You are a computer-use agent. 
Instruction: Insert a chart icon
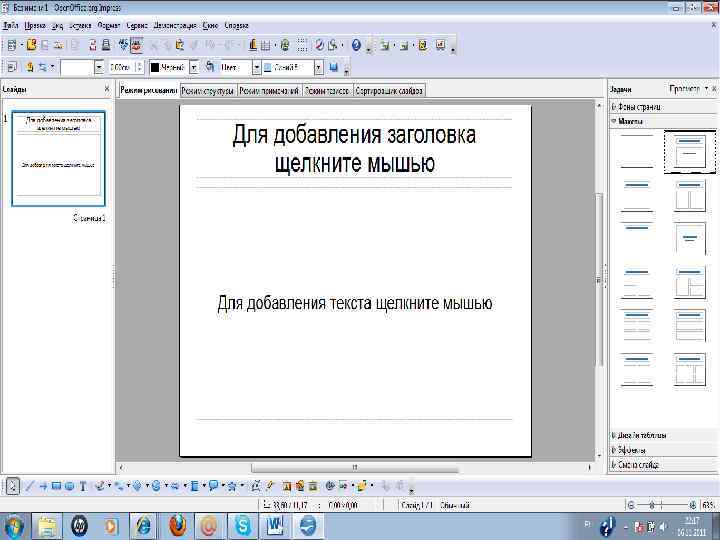253,45
